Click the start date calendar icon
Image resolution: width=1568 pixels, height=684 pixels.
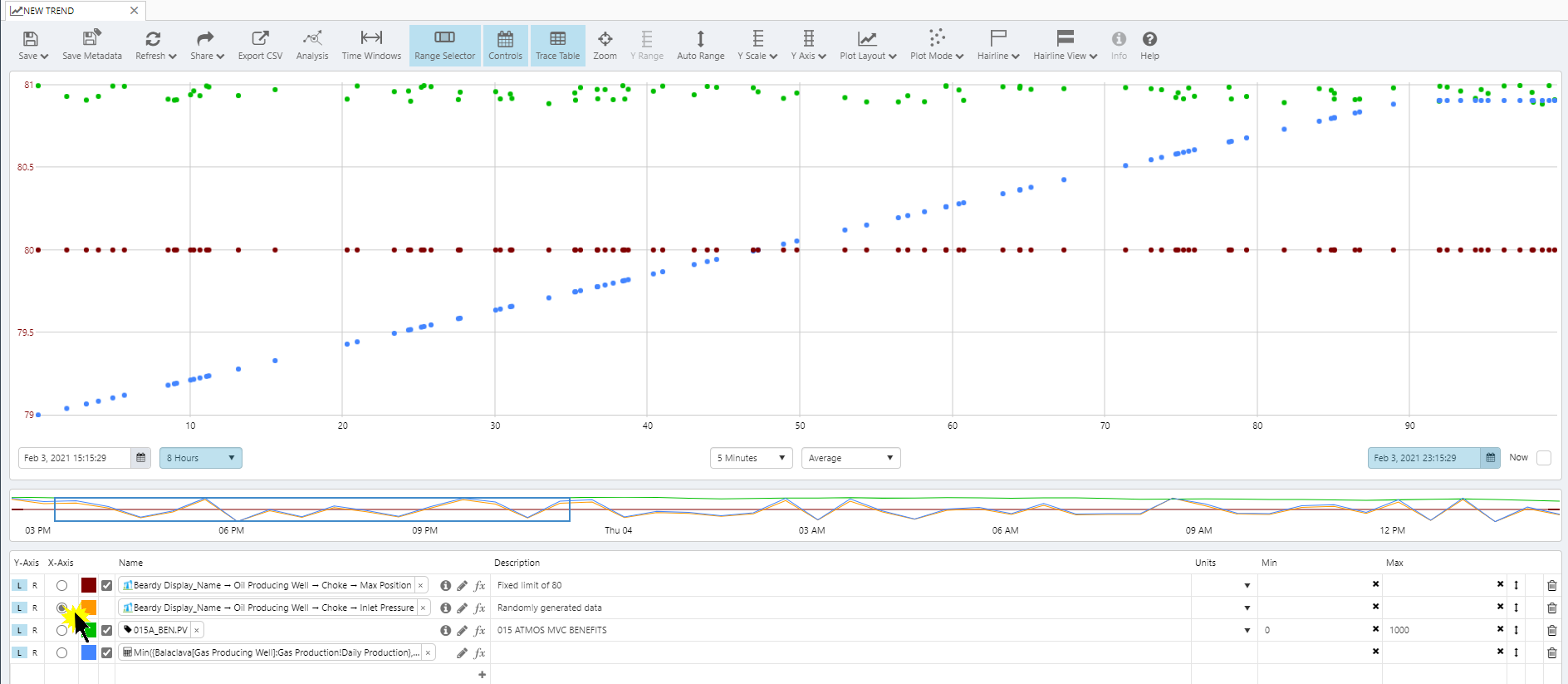click(141, 458)
